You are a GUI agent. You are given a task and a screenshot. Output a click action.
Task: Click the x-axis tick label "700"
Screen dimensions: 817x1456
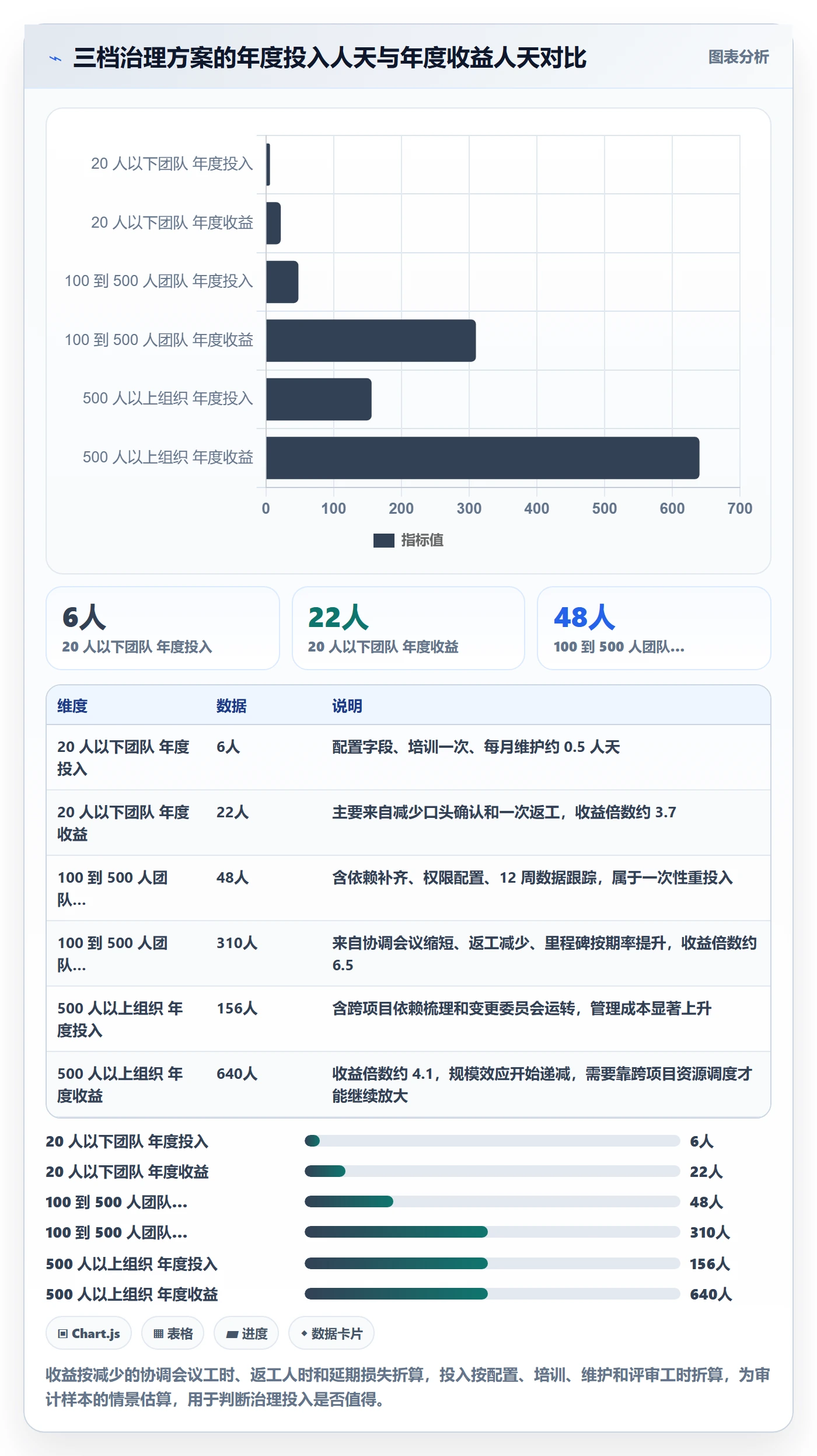click(x=739, y=508)
